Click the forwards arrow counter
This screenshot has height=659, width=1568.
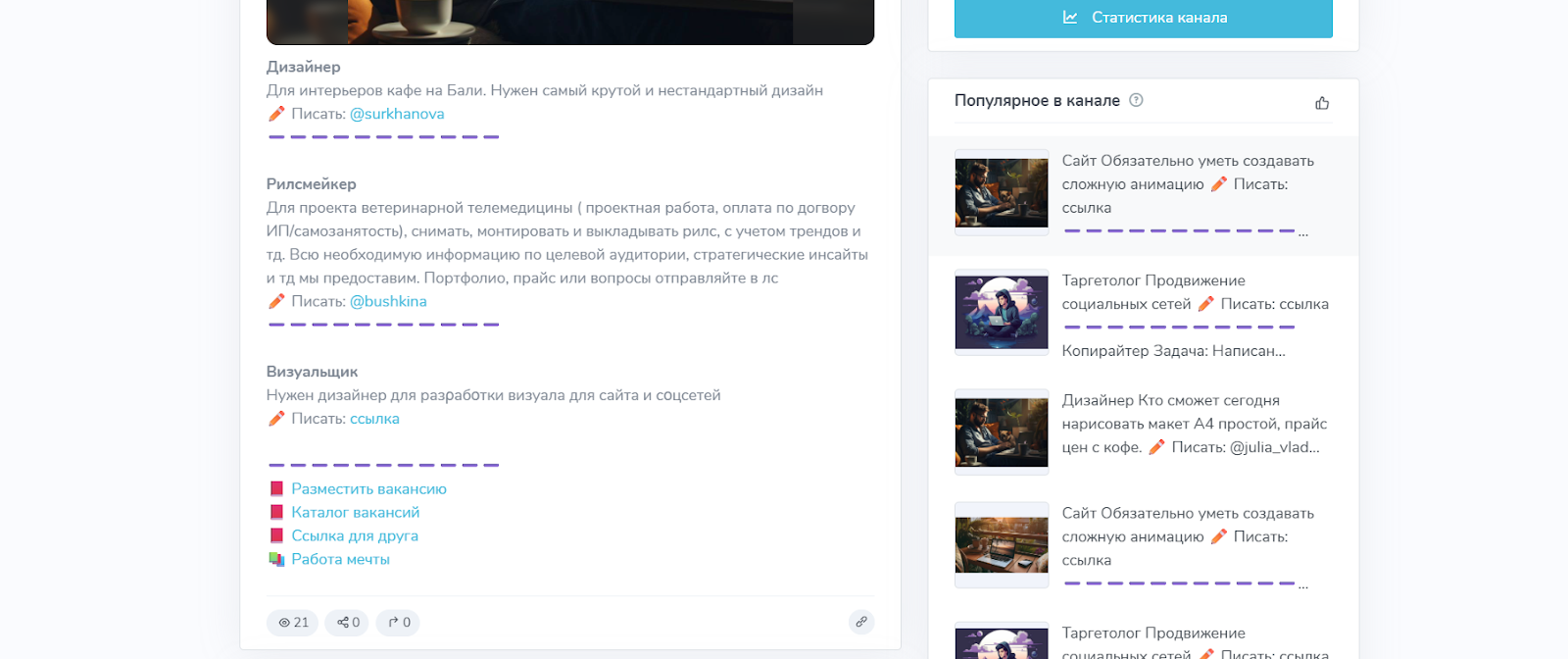click(x=399, y=623)
